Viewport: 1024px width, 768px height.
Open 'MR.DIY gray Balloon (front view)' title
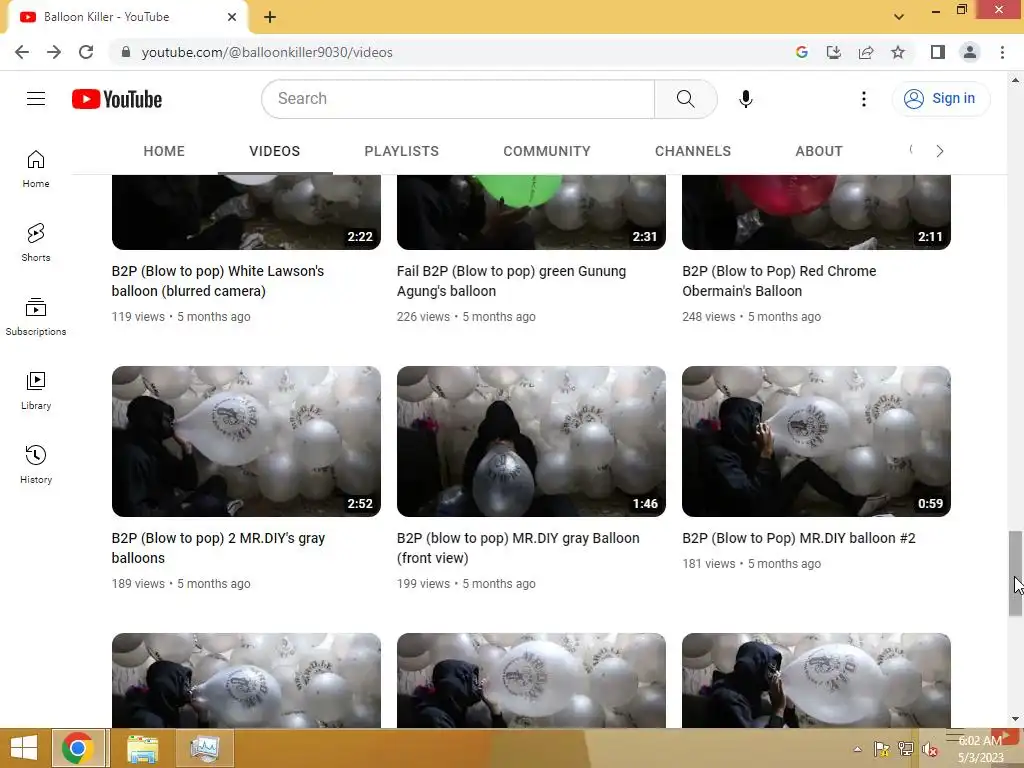point(518,548)
